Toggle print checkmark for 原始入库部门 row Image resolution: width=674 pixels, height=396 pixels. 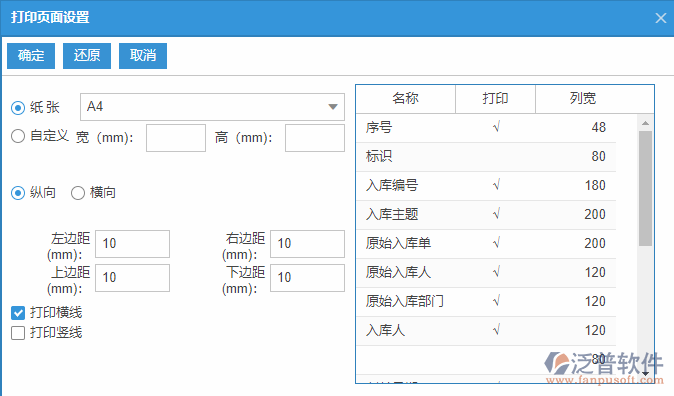(x=496, y=302)
